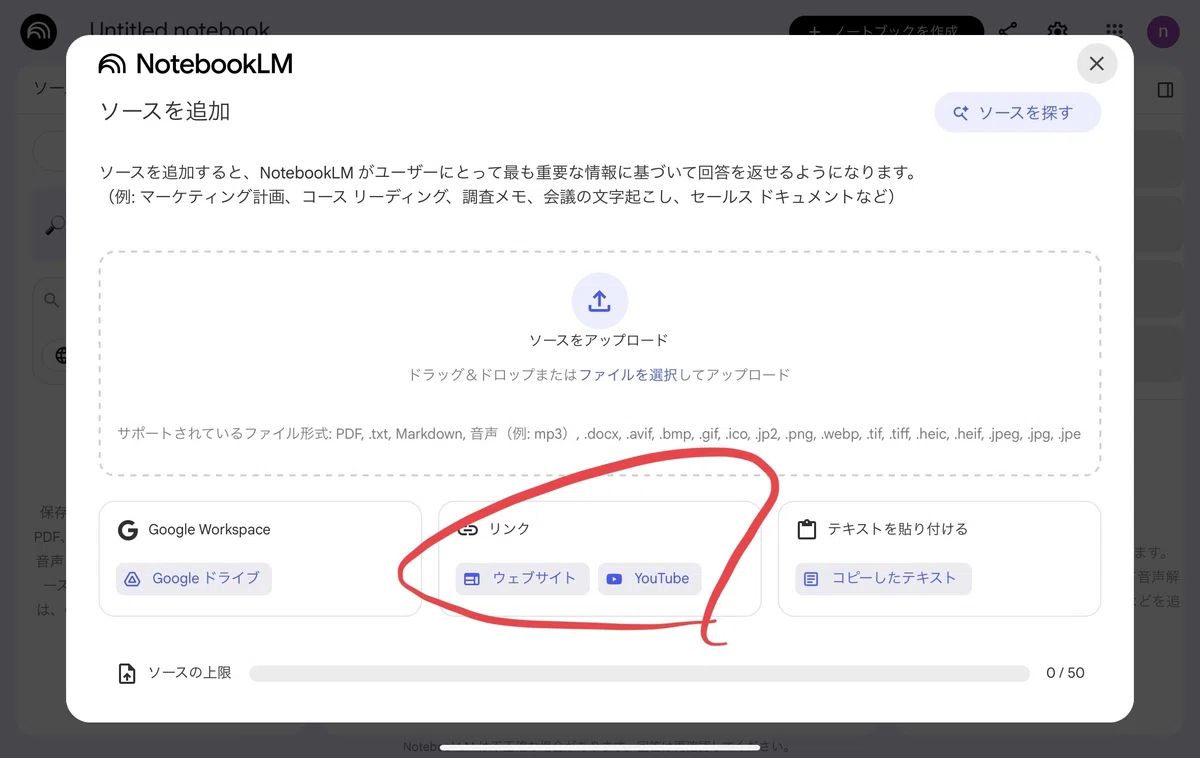
Task: Open the Google apps grid icon
Action: click(x=1114, y=30)
